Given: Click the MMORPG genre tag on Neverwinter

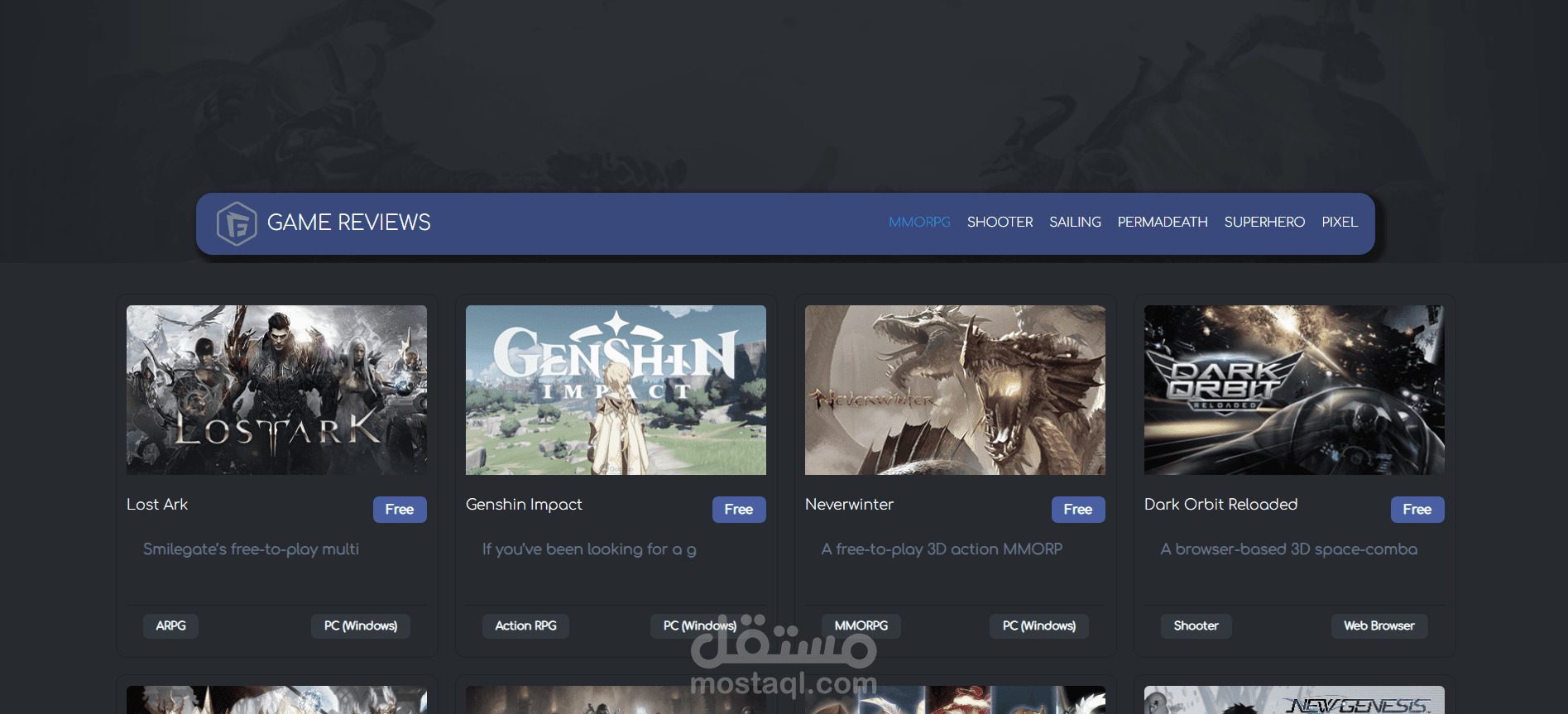Looking at the screenshot, I should (861, 625).
